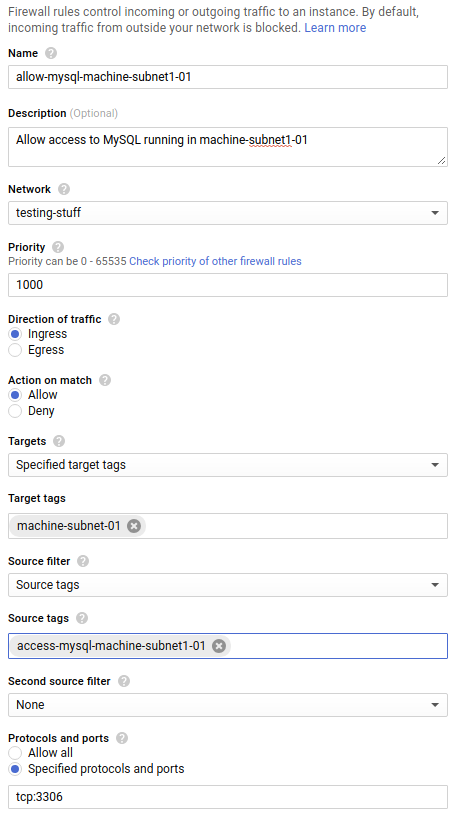The height and width of the screenshot is (816, 461).
Task: Click help icon beside Targets label
Action: [x=59, y=441]
